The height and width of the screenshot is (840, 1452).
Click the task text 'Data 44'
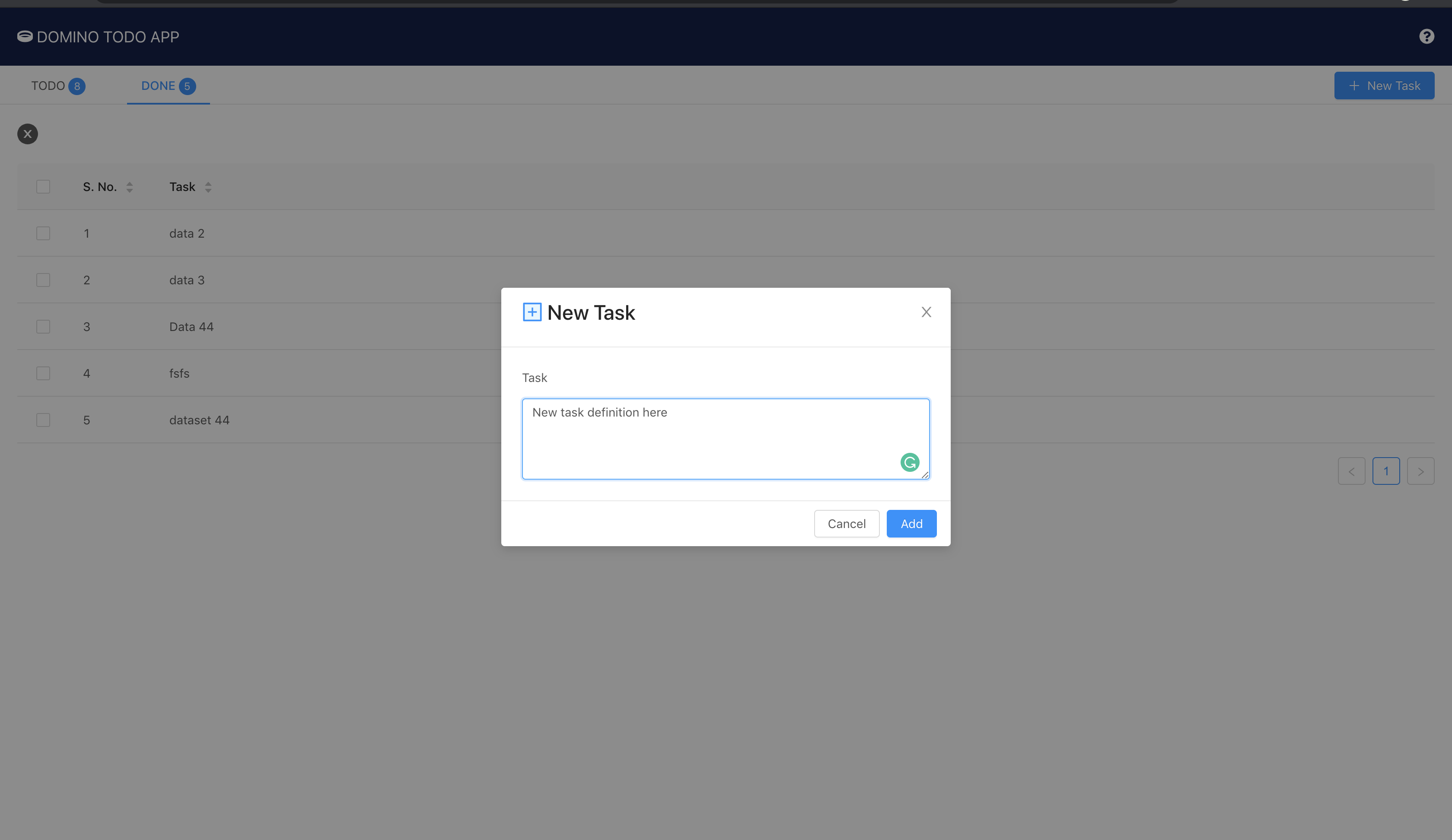(191, 327)
